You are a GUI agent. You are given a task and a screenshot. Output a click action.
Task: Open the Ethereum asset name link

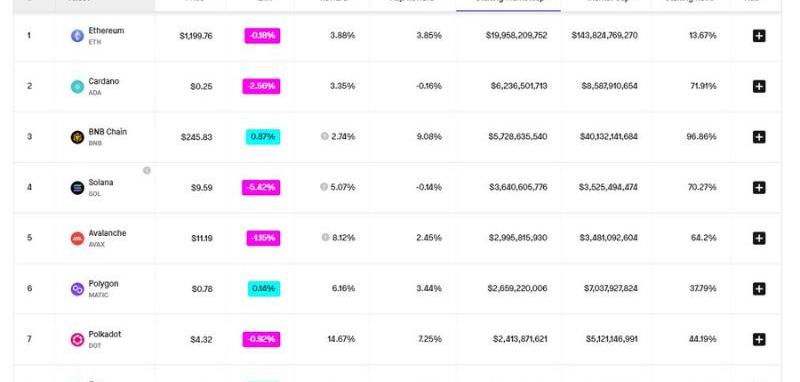[106, 31]
